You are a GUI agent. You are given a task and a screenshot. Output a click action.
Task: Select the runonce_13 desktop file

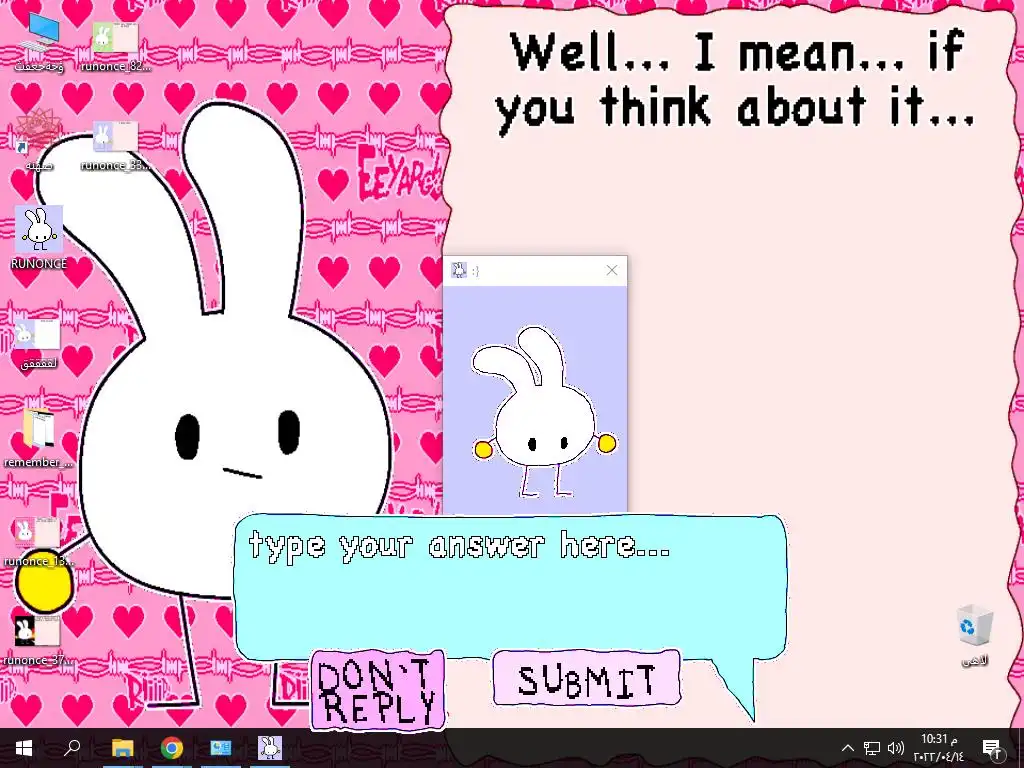click(x=38, y=541)
